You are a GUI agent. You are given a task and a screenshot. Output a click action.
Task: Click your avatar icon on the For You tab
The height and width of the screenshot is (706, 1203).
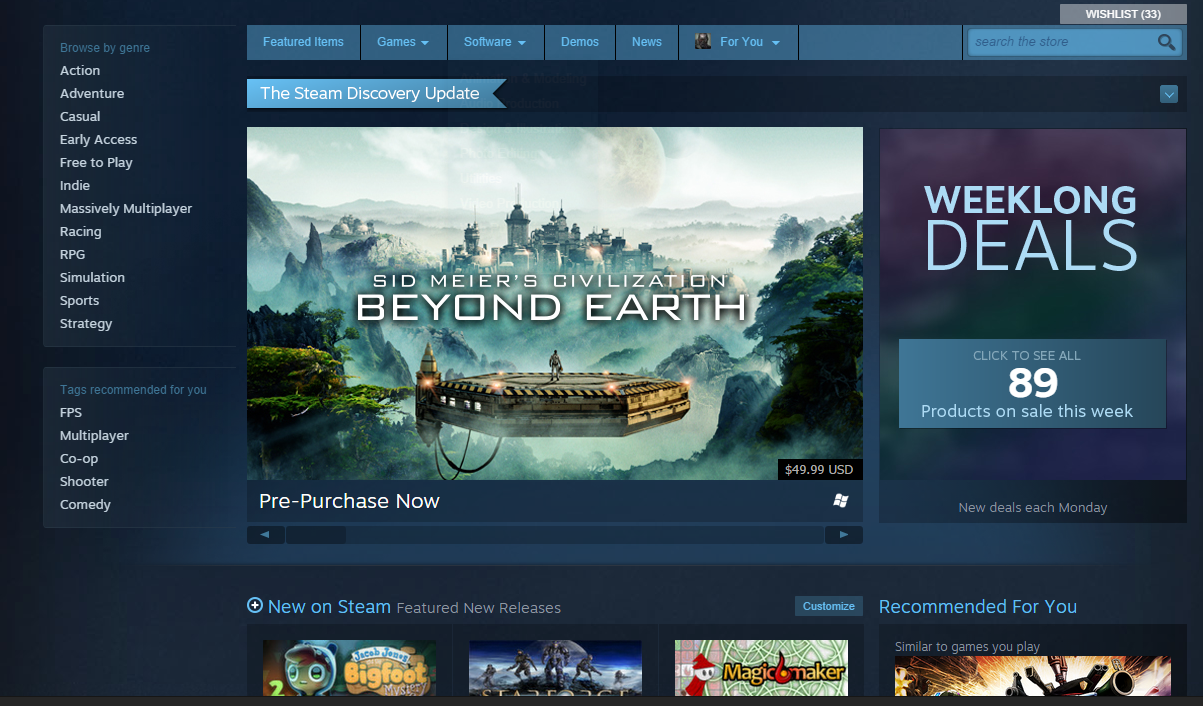pos(702,42)
